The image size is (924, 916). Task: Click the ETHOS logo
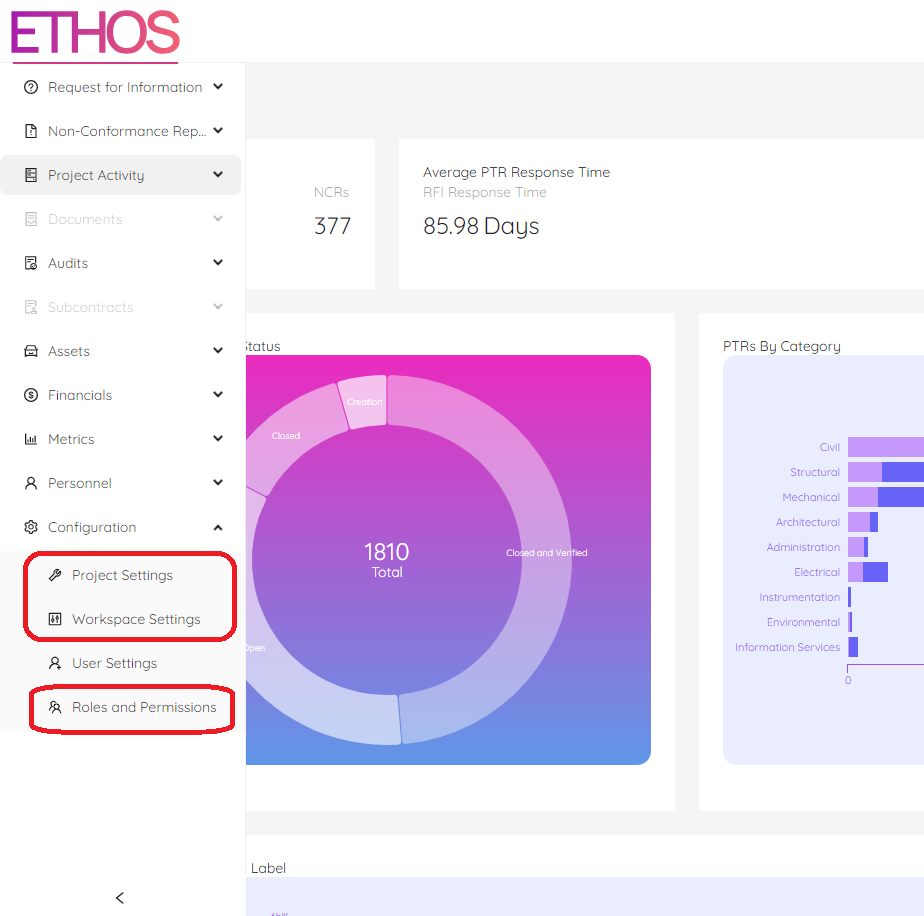click(x=95, y=32)
